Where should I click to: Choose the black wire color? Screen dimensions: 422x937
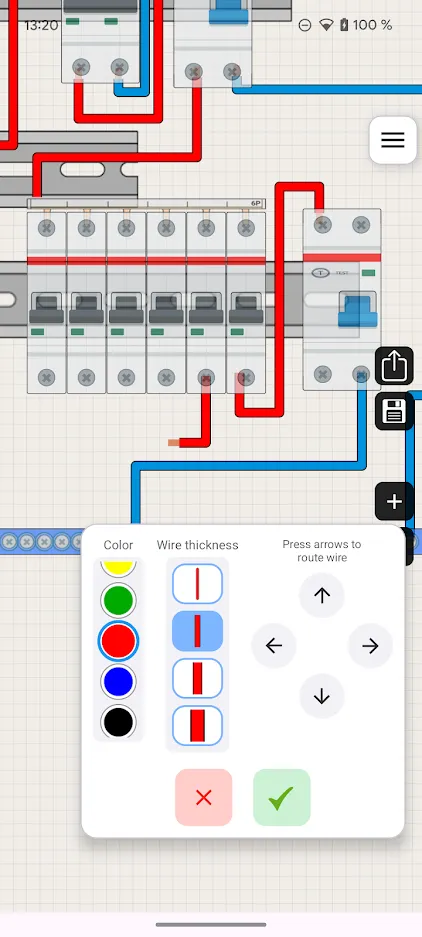point(118,721)
